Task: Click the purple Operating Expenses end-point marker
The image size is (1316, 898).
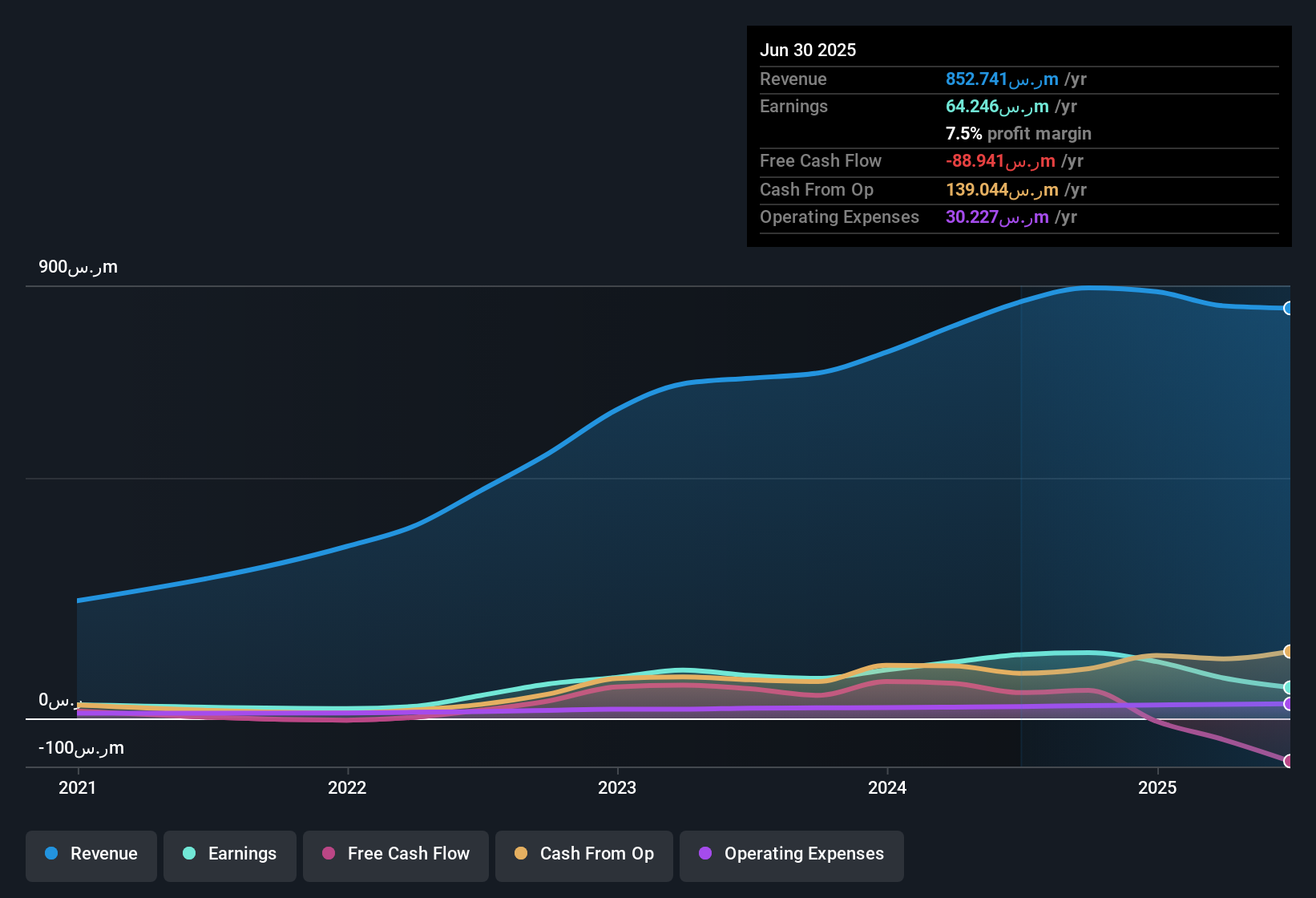Action: click(x=1289, y=704)
